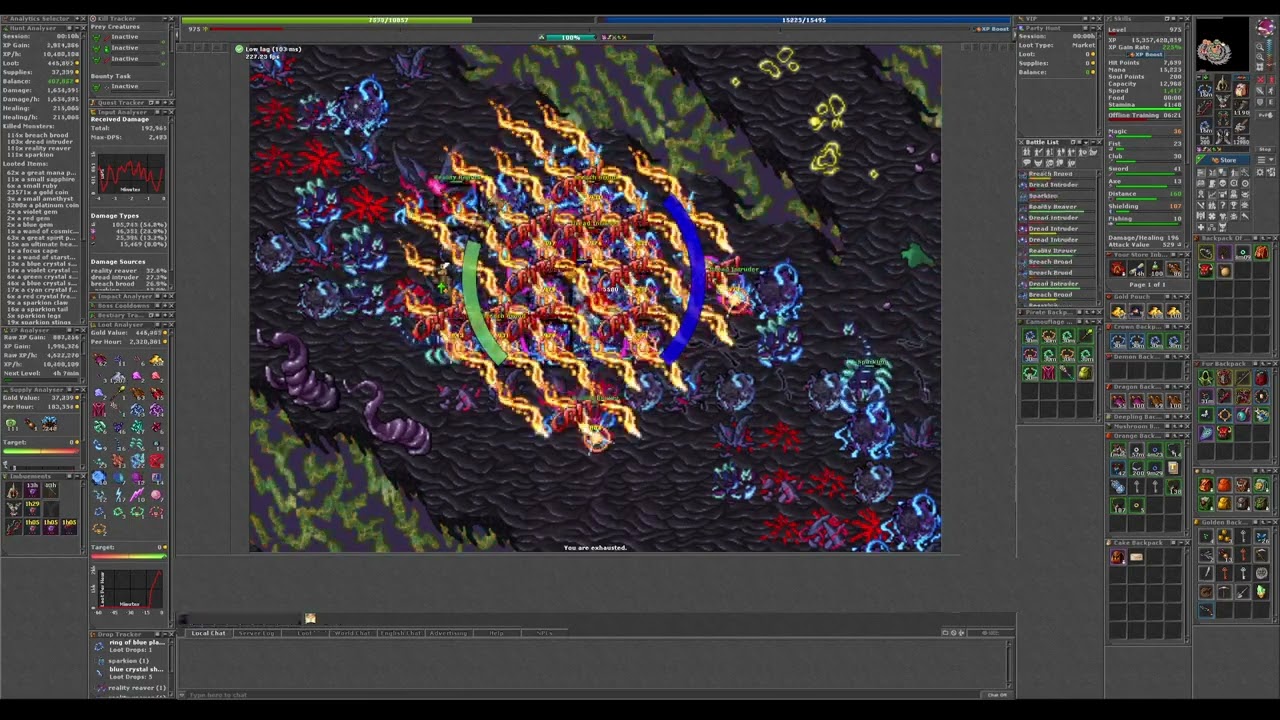
Task: Enable offensive fight mode
Action: pos(1261,79)
